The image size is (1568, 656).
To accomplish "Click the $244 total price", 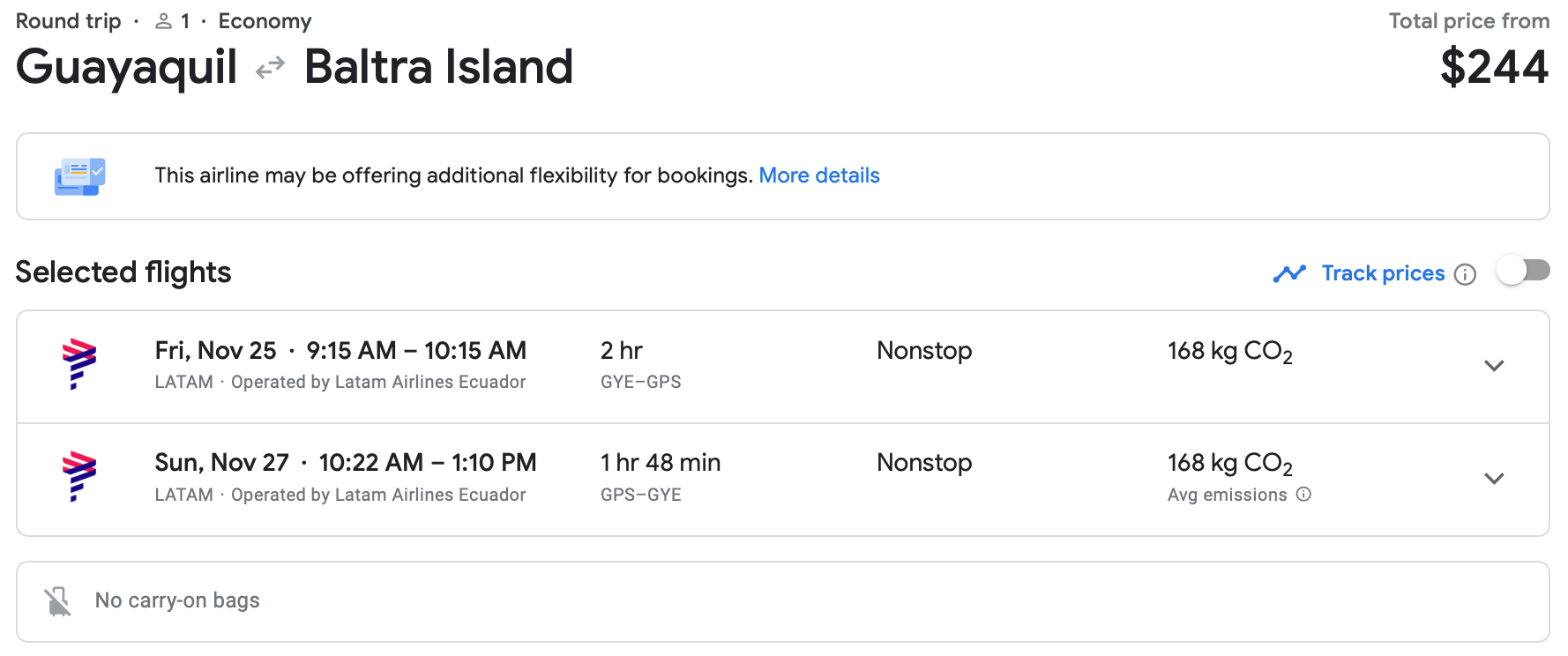I will coord(1494,67).
